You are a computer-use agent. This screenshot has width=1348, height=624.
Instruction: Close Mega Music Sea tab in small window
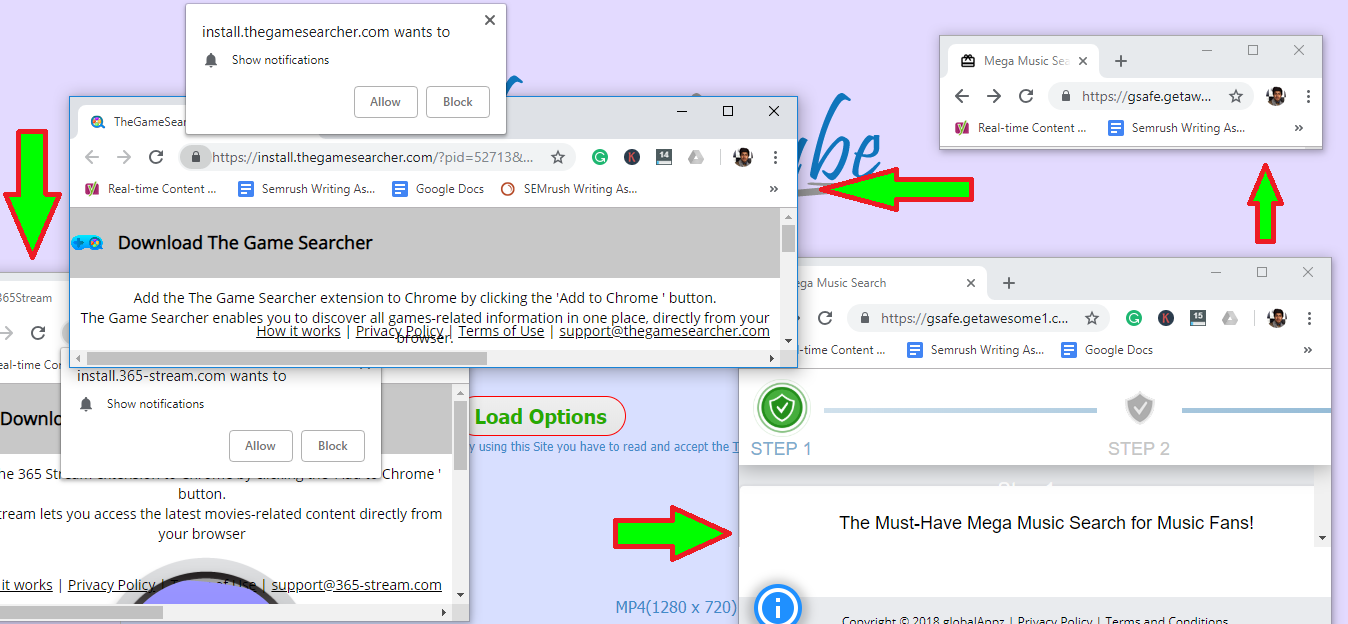point(1085,61)
